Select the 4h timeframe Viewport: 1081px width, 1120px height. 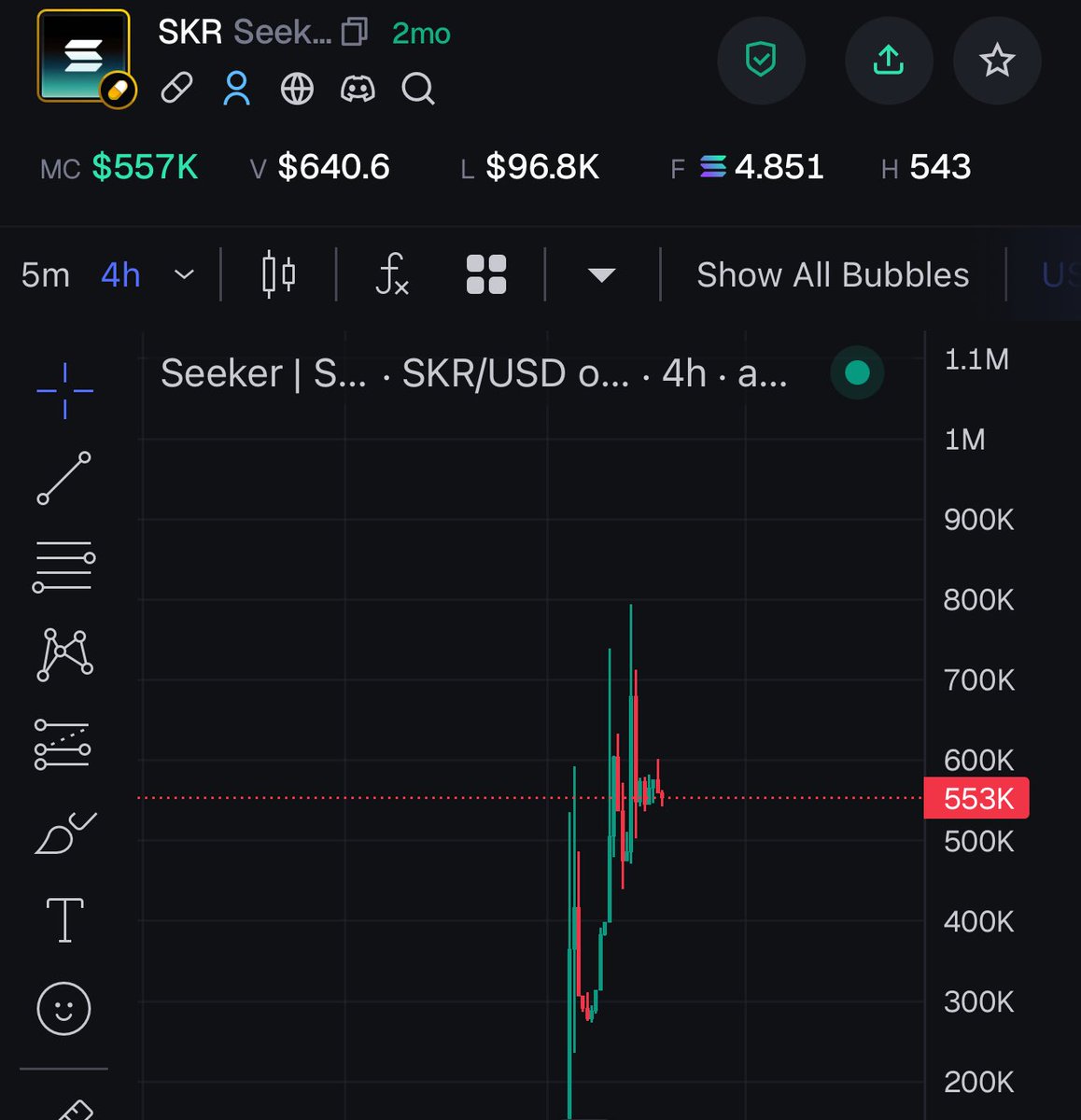[120, 275]
